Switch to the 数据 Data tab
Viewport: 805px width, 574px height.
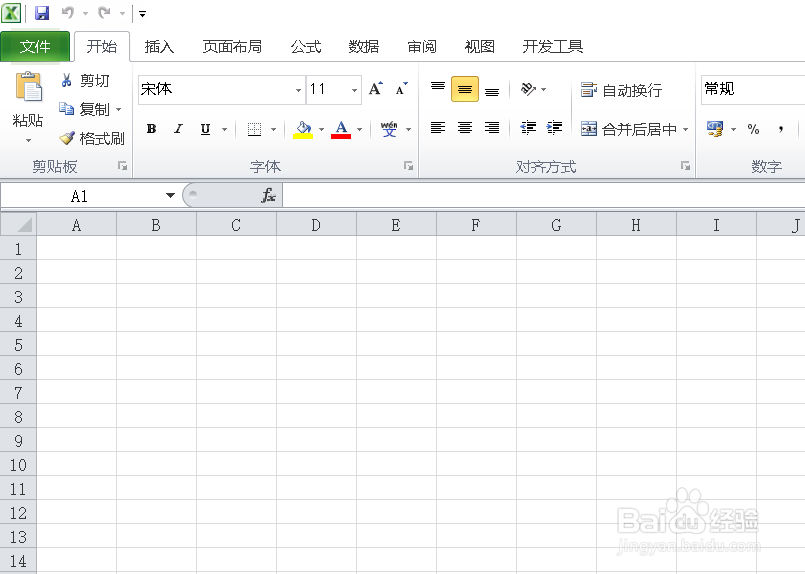[363, 47]
